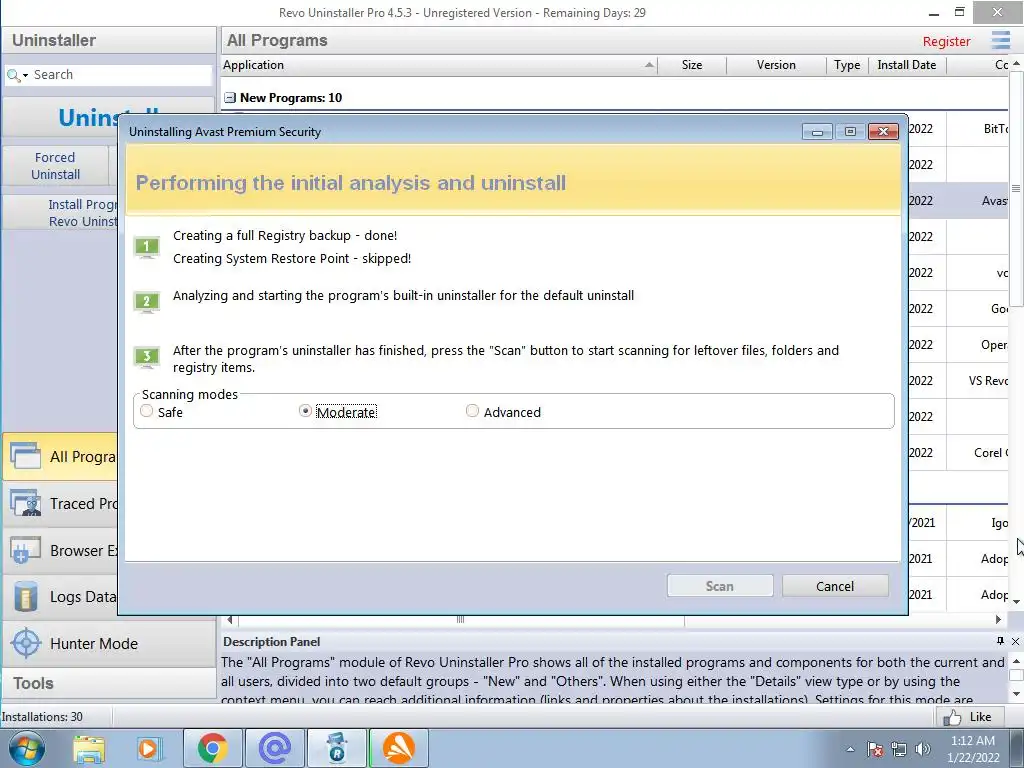Collapse the New Programs group

point(230,98)
